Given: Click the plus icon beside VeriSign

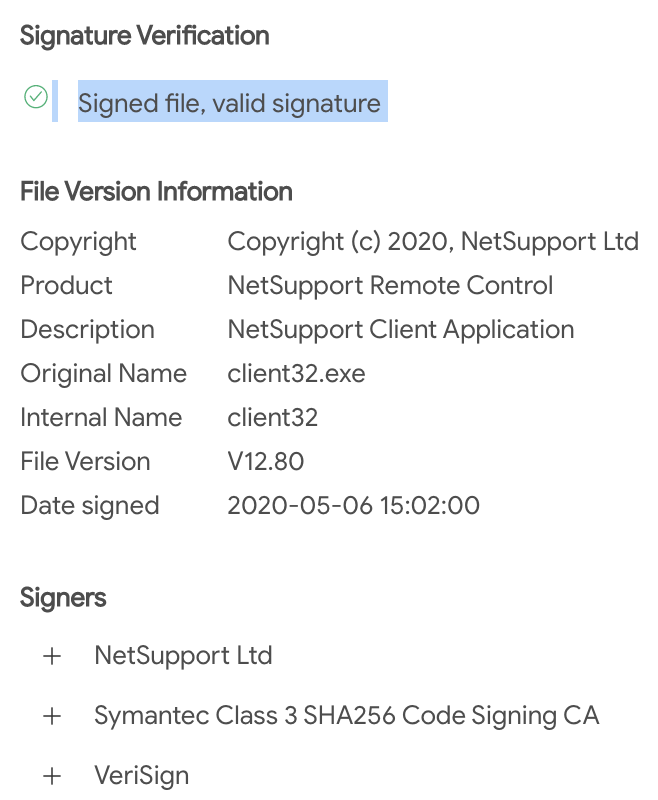Looking at the screenshot, I should tap(52, 777).
